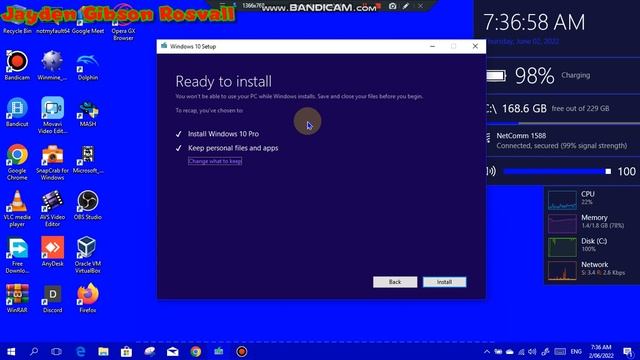This screenshot has height=360, width=640.
Task: Open the Mail app from the taskbar
Action: [x=173, y=351]
